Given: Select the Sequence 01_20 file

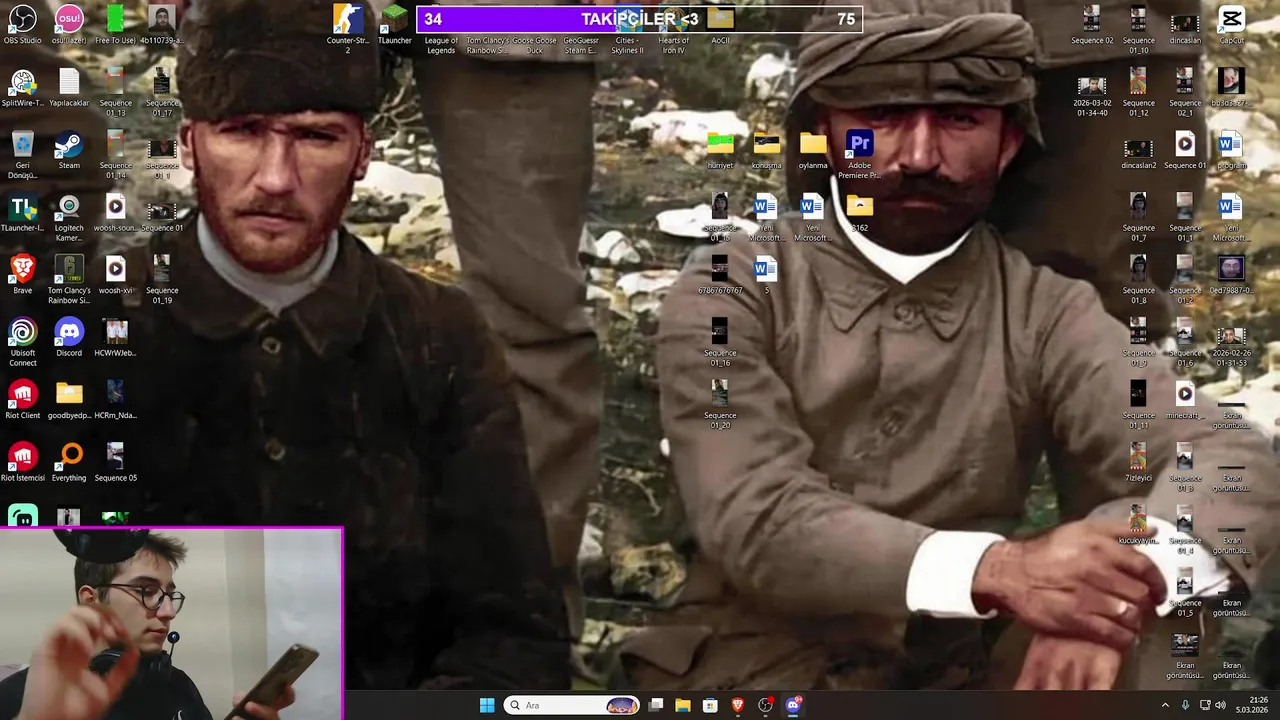Looking at the screenshot, I should click(x=720, y=405).
